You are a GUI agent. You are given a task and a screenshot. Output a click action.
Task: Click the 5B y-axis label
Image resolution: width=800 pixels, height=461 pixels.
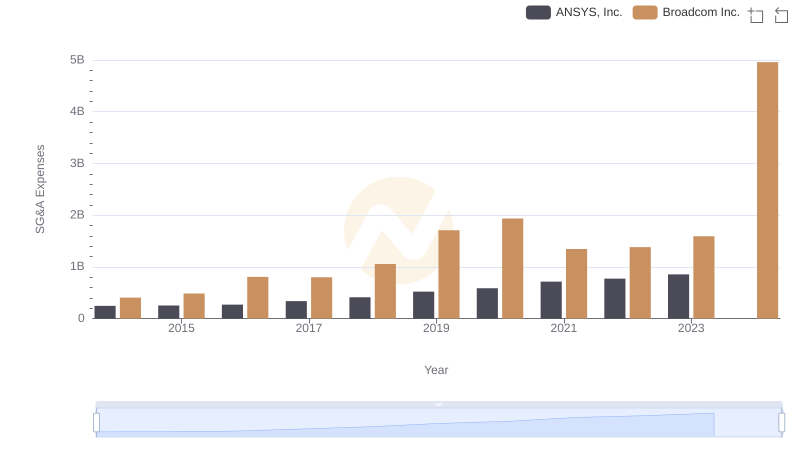pyautogui.click(x=77, y=60)
